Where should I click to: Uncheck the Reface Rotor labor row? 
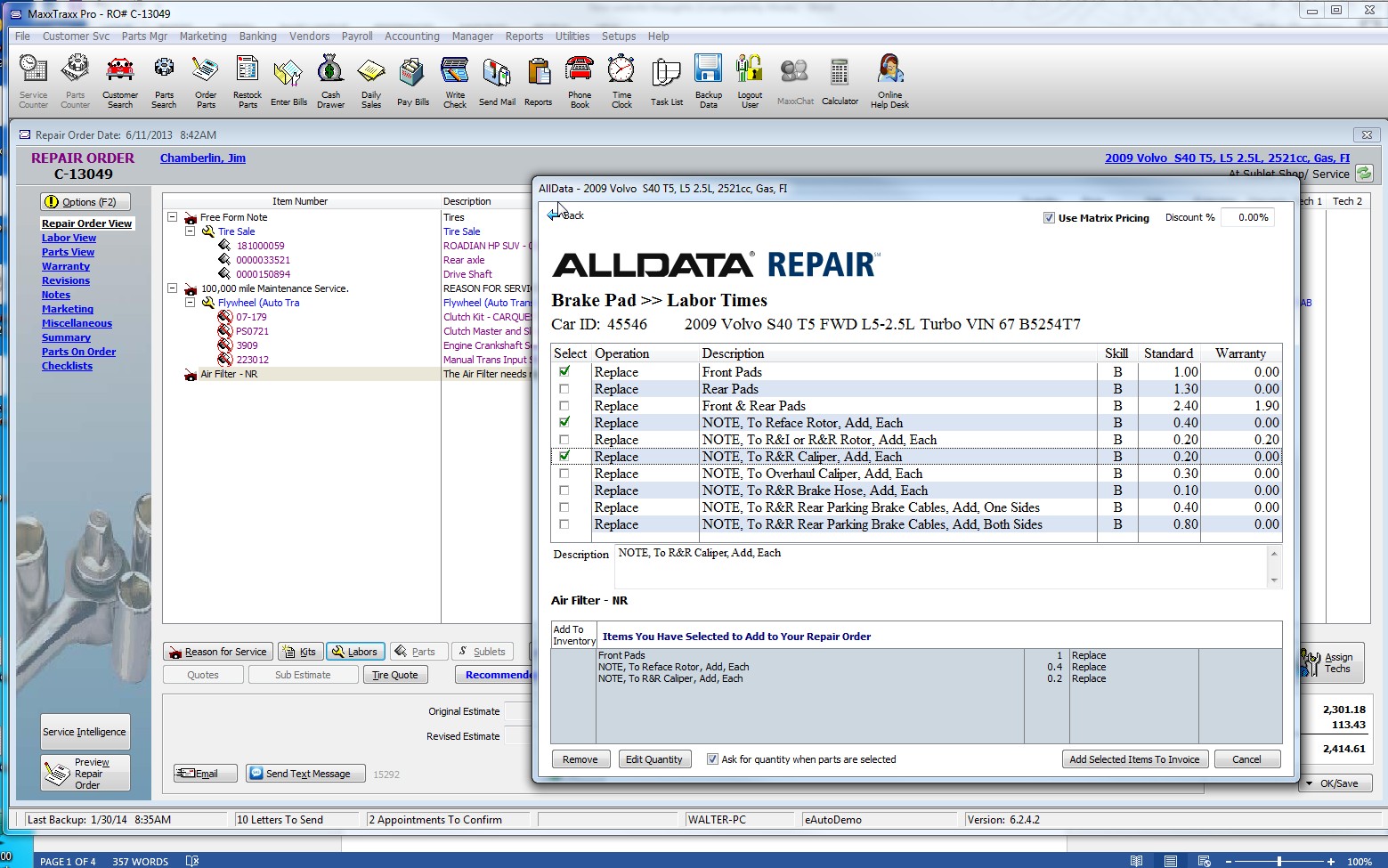coord(564,422)
